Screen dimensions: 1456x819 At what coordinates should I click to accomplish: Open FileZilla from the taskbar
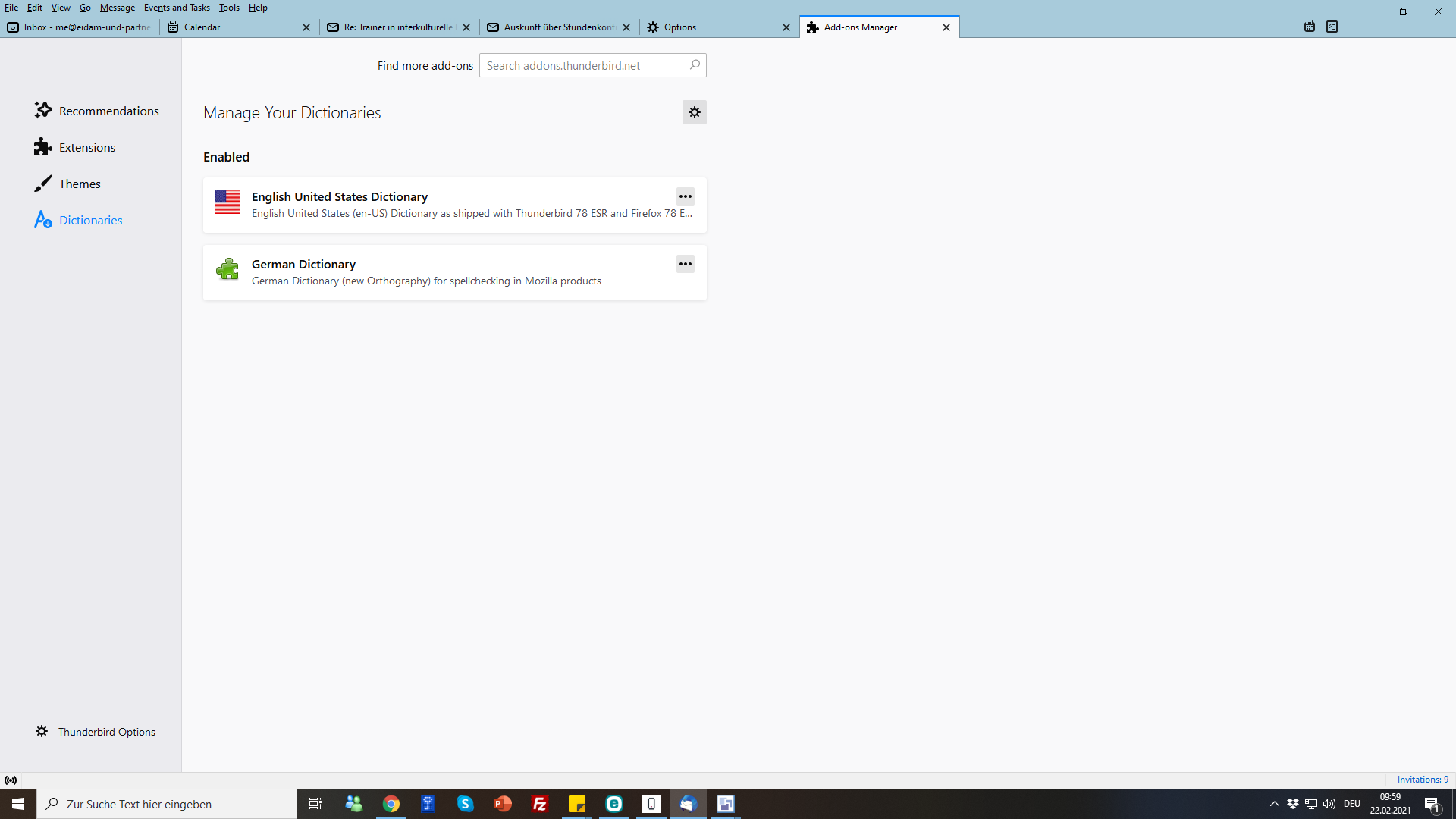tap(540, 804)
